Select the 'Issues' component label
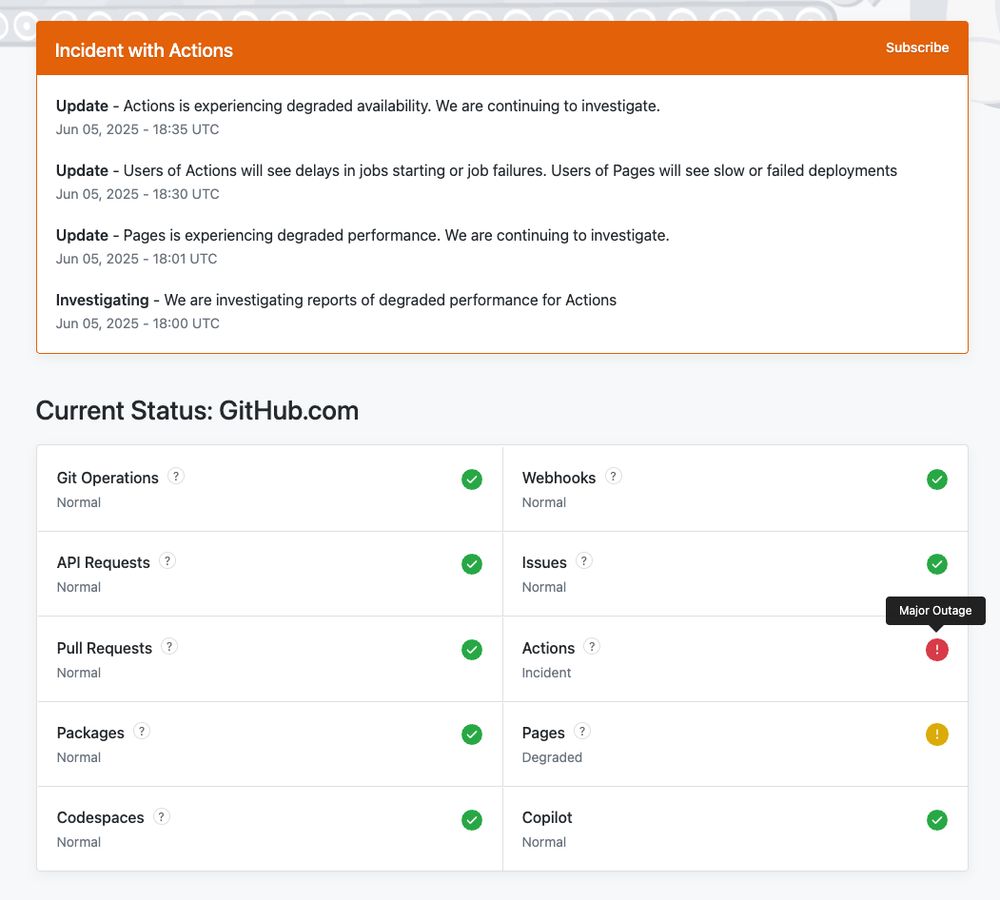The width and height of the screenshot is (1000, 900). click(544, 563)
